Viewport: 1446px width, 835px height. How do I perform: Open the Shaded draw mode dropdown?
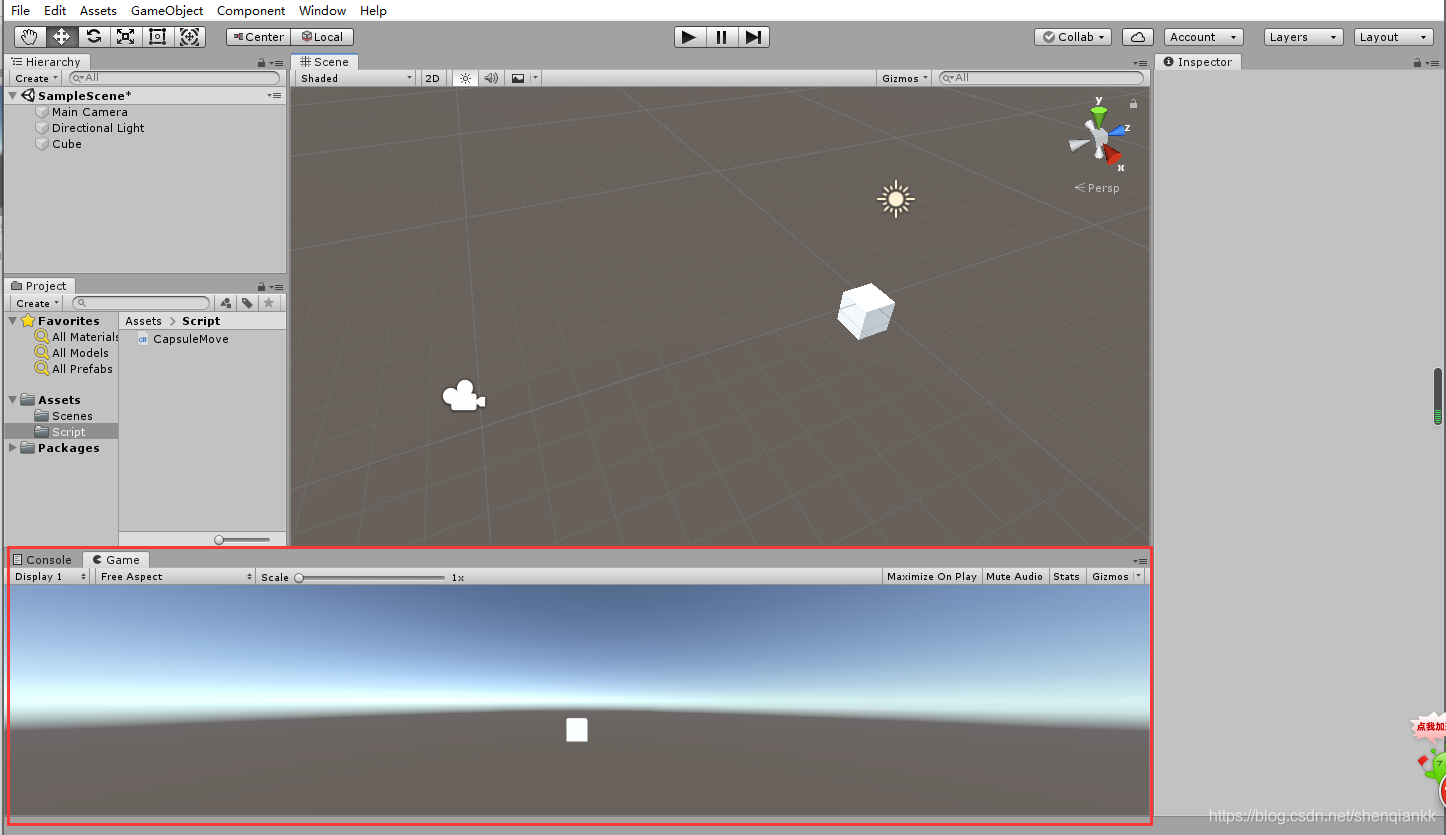tap(356, 78)
